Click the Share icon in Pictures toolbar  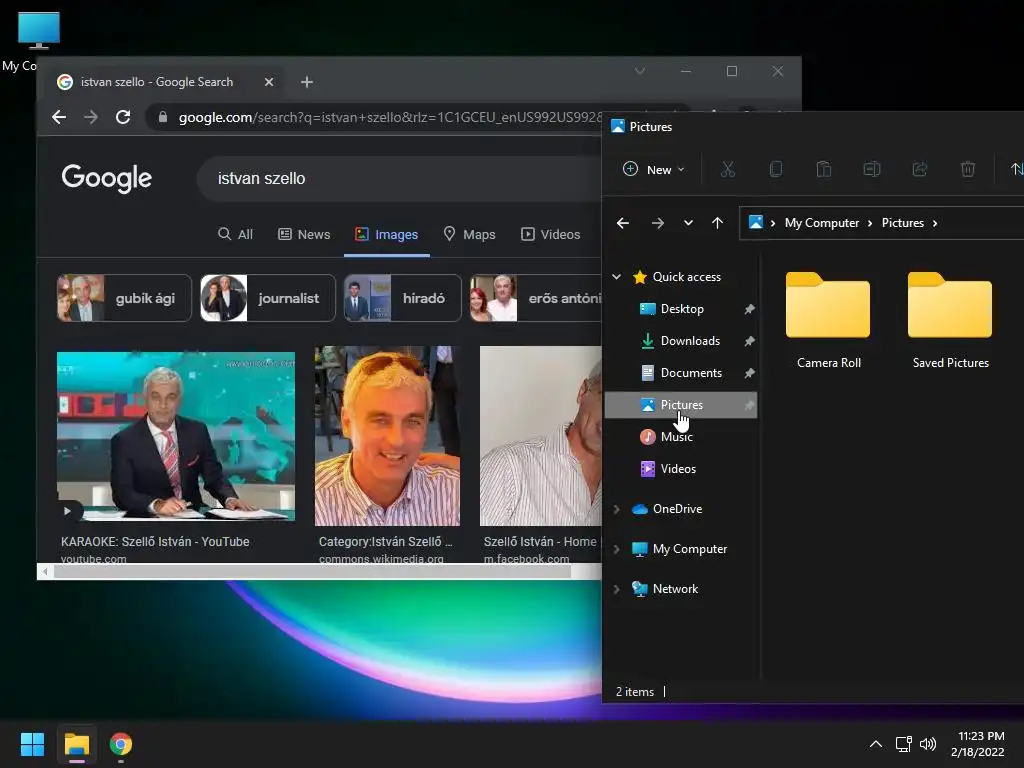(x=920, y=170)
